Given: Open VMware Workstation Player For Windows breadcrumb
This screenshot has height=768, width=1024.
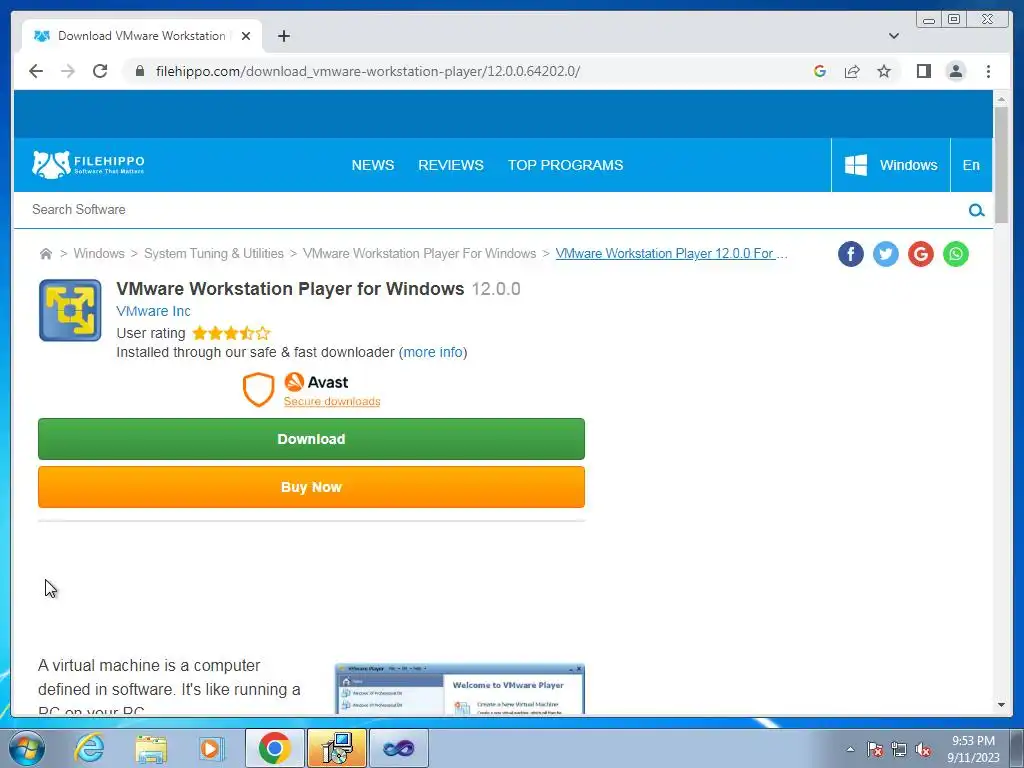Looking at the screenshot, I should (x=419, y=253).
